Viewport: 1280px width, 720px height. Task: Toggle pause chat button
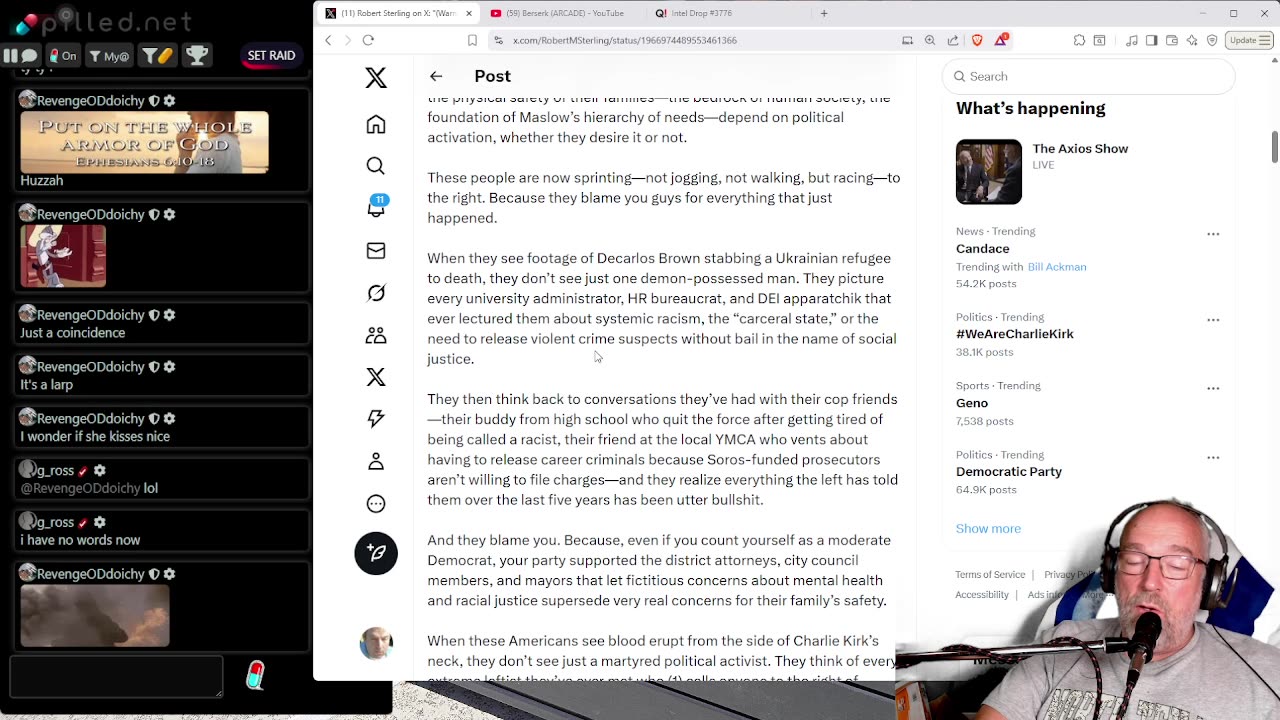click(20, 56)
